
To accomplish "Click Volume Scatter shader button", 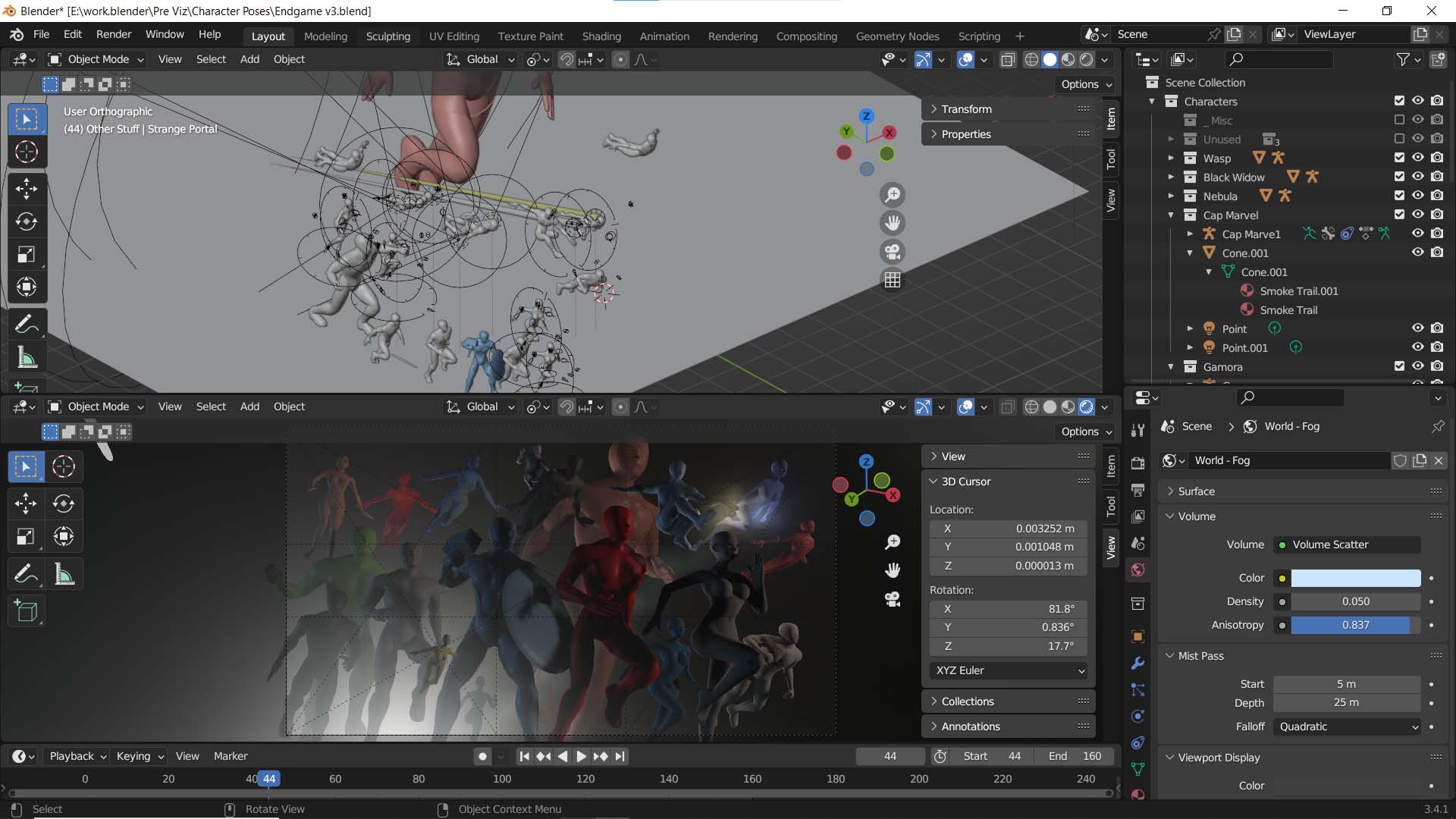I will (x=1347, y=544).
